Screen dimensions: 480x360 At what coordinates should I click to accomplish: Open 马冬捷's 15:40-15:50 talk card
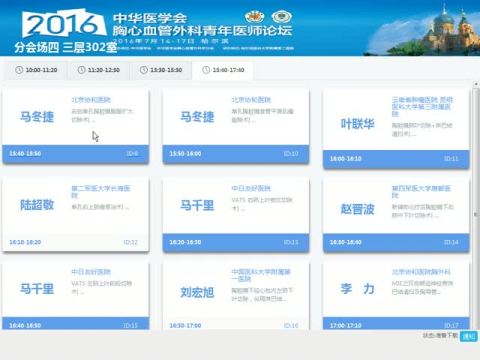[x=76, y=126]
